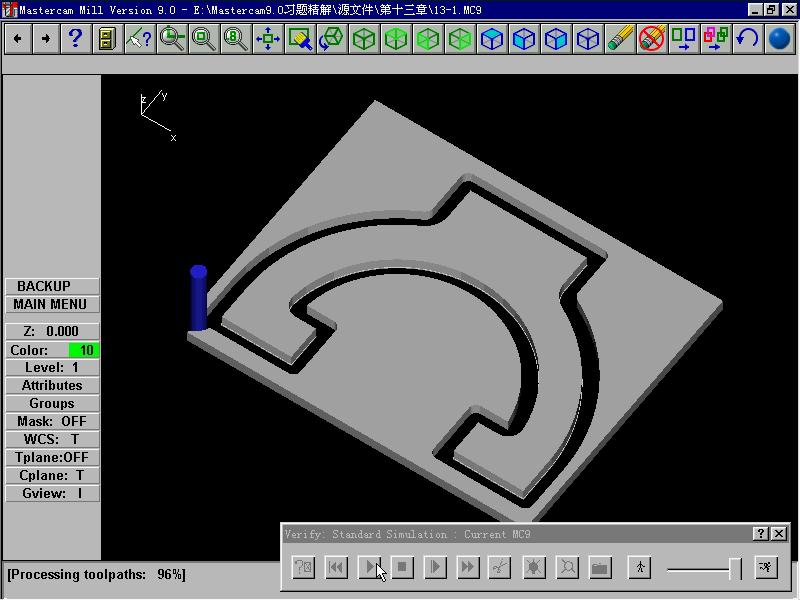
Task: Play the Verify simulation
Action: click(x=369, y=567)
